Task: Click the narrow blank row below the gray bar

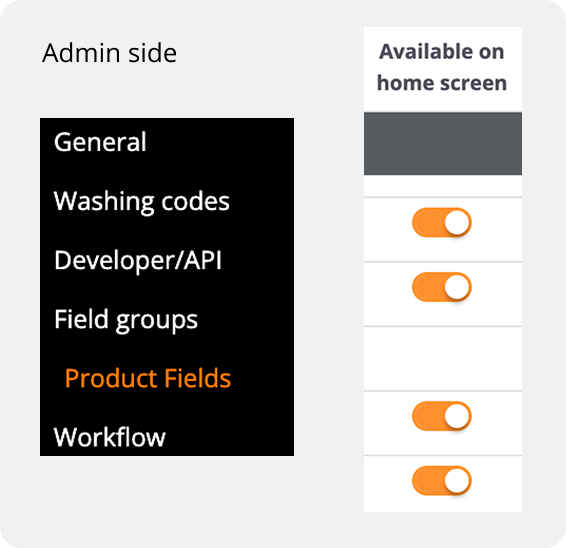Action: click(443, 186)
